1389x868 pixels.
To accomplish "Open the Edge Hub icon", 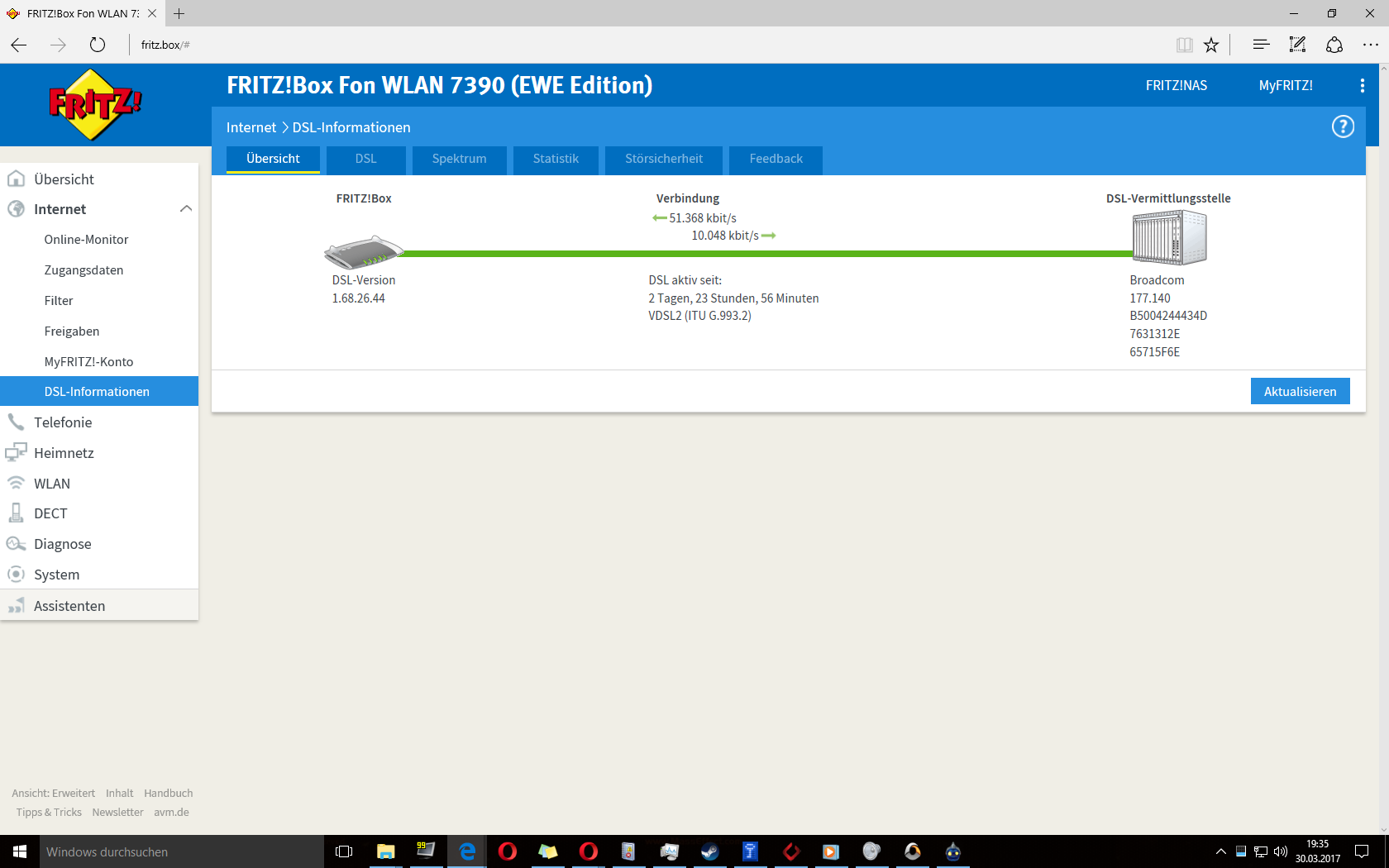I will (x=1261, y=45).
